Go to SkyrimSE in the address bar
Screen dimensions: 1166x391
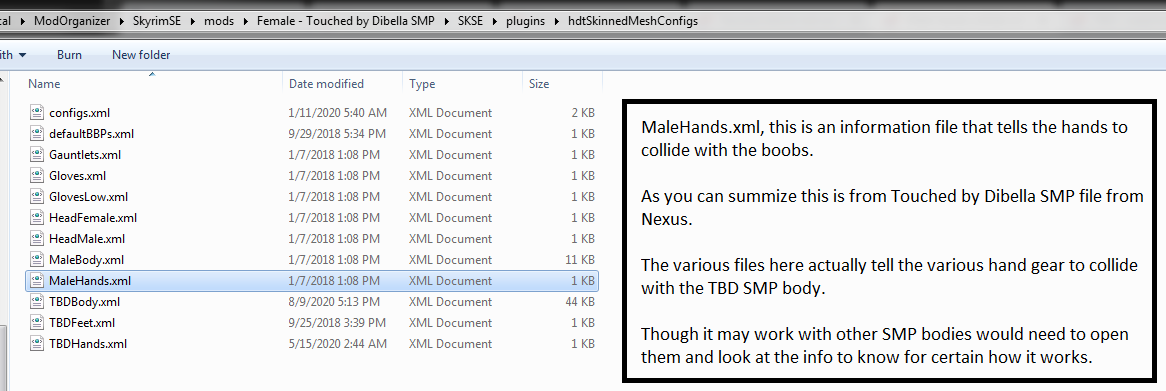click(x=157, y=21)
